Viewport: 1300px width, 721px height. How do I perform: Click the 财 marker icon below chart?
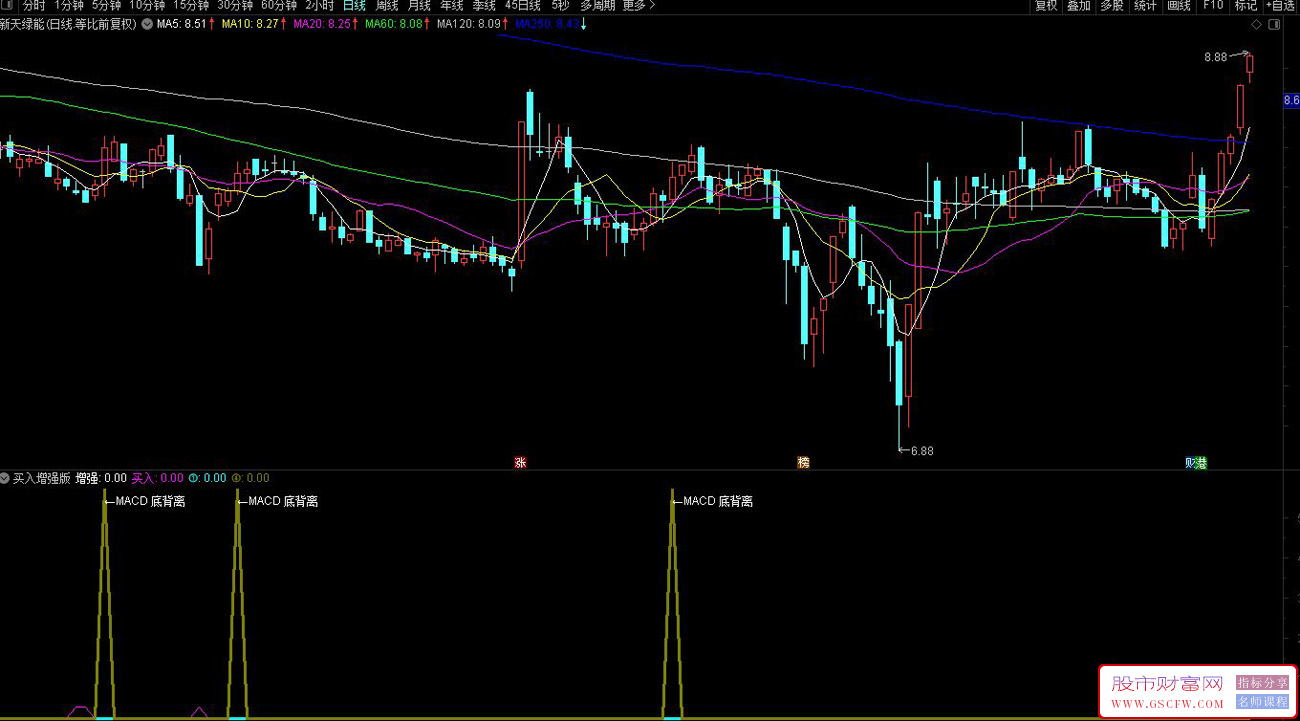[1190, 462]
